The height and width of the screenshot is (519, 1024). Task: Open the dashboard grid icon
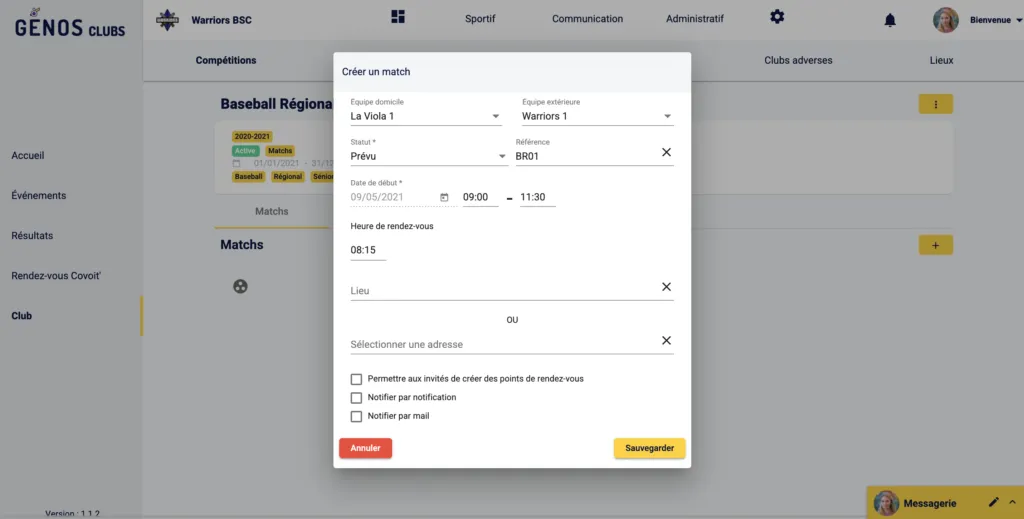pos(398,17)
